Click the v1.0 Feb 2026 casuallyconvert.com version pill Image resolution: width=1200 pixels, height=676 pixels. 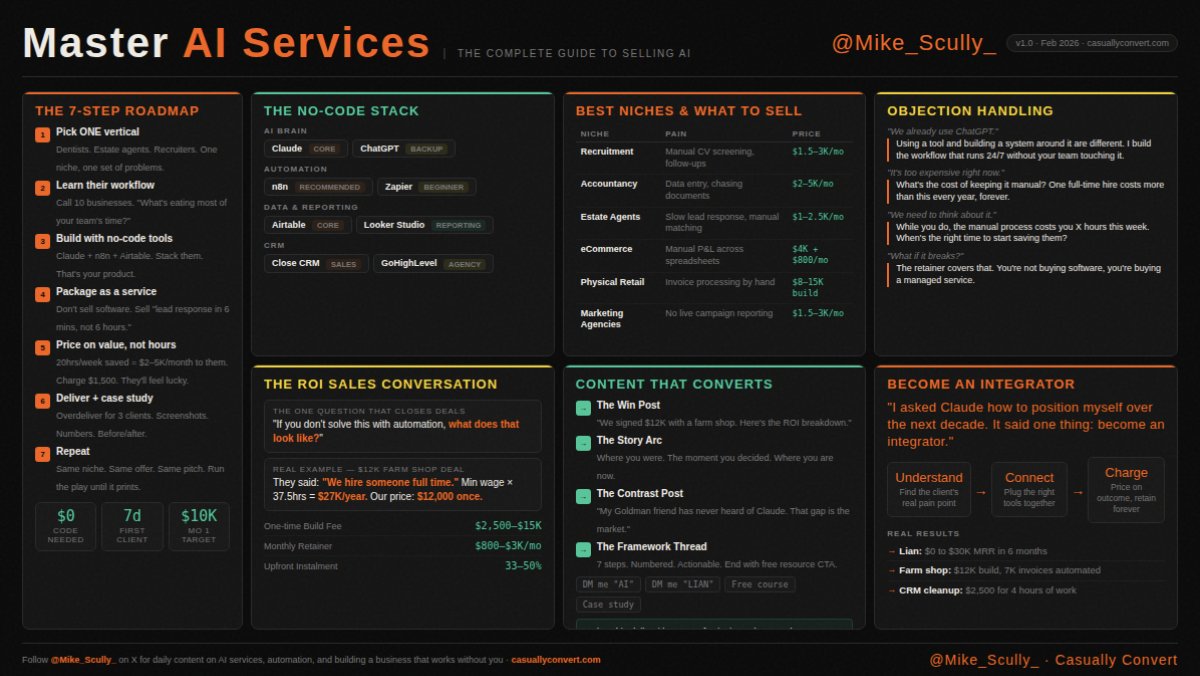coord(1092,43)
